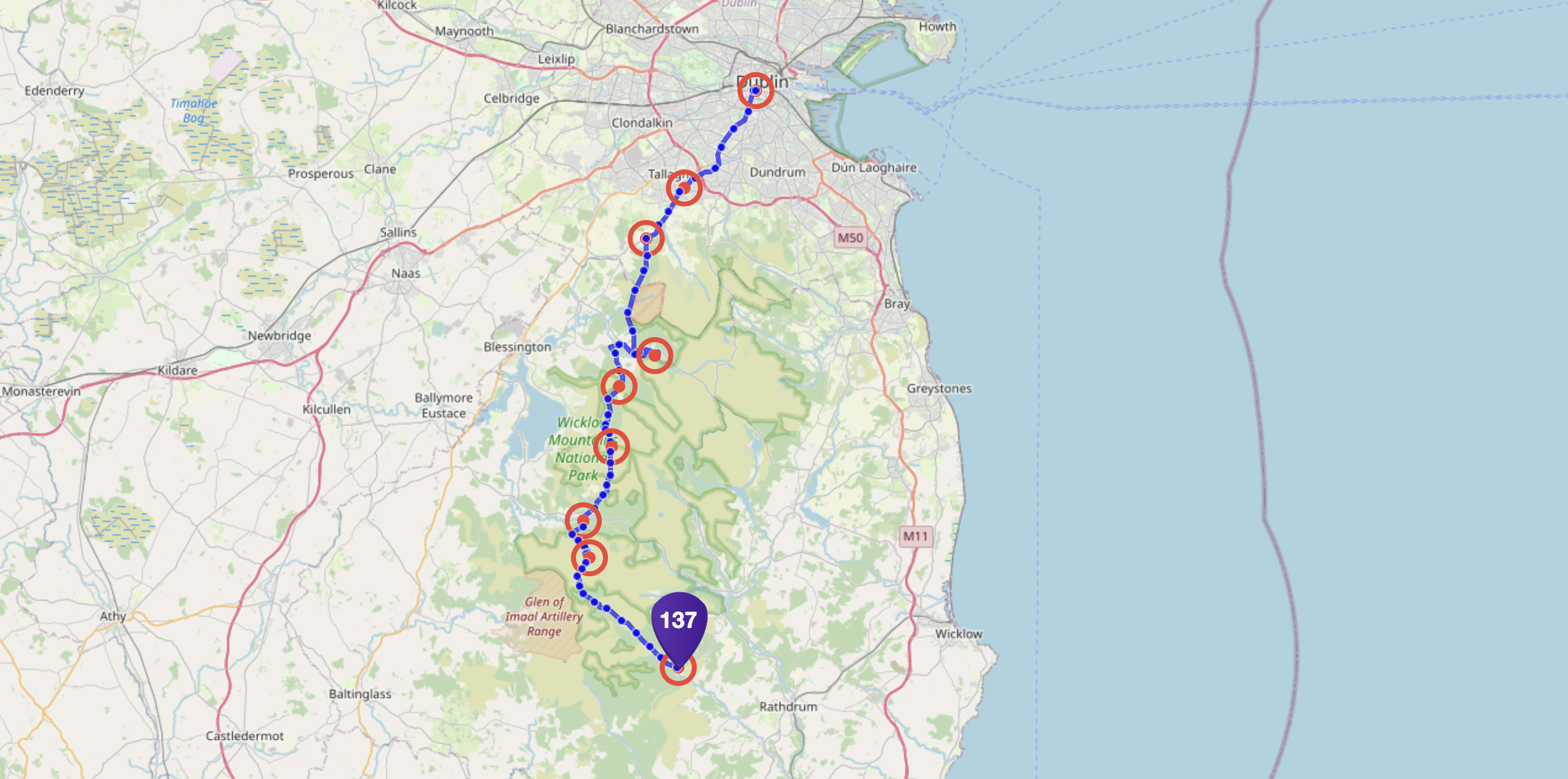Click the M11 motorway shield
Image resolution: width=1568 pixels, height=779 pixels.
[916, 536]
